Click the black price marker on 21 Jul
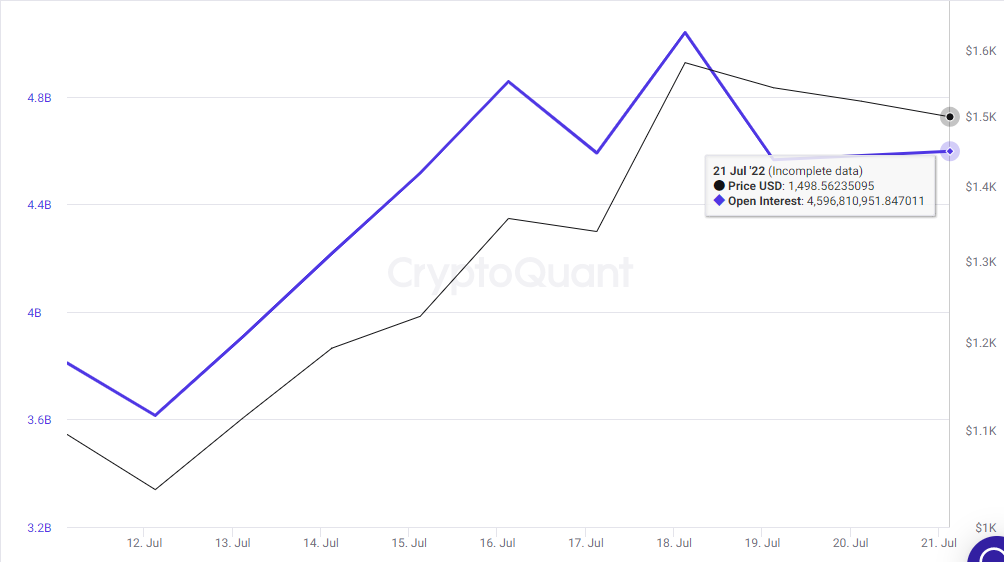Viewport: 1004px width, 562px height. (x=950, y=116)
